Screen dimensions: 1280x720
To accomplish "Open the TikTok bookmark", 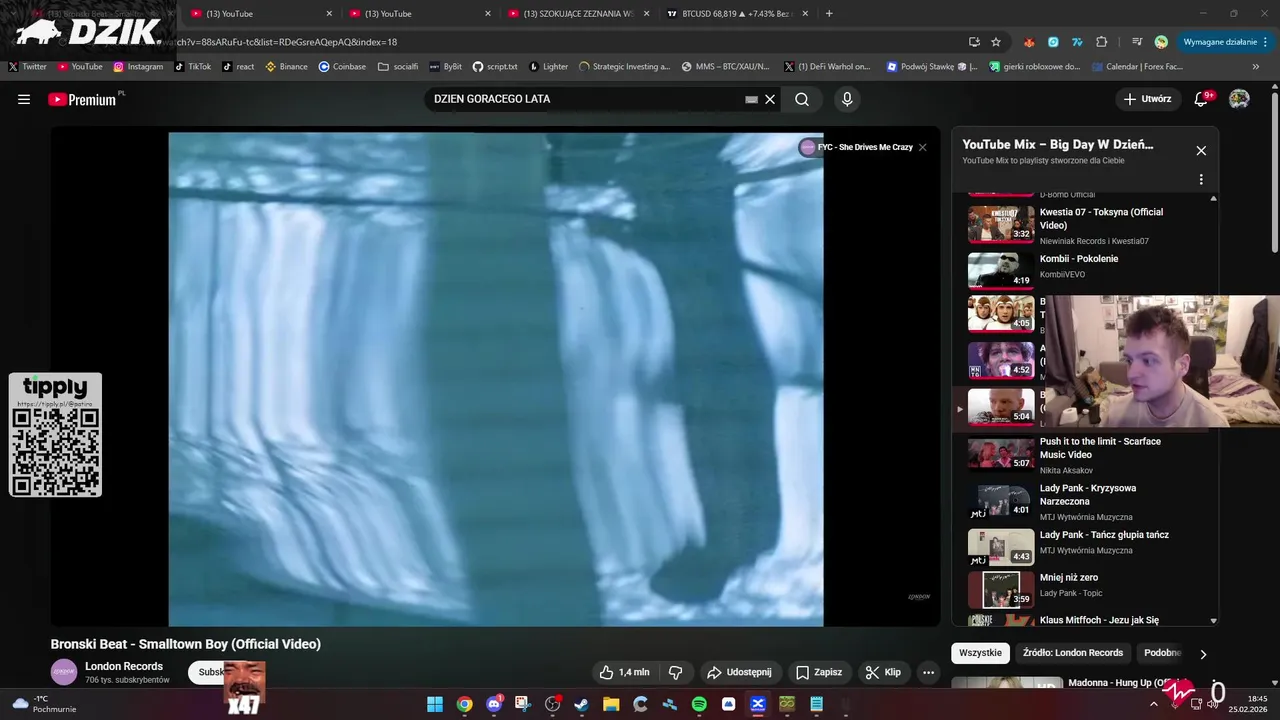I will tap(192, 66).
